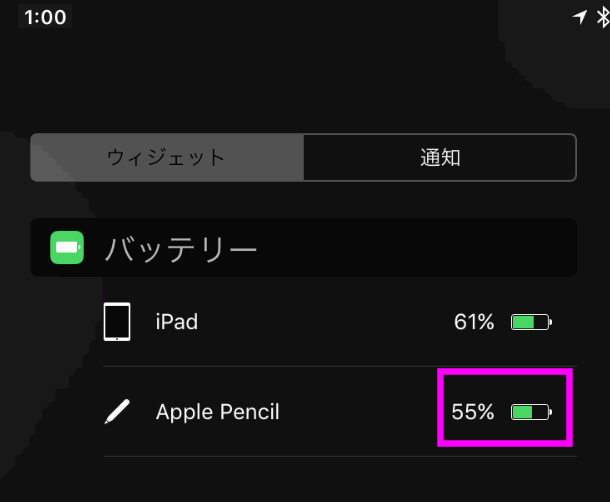Tap blank area between Apple Pencil label and 55%
610x502 pixels.
[x=360, y=412]
